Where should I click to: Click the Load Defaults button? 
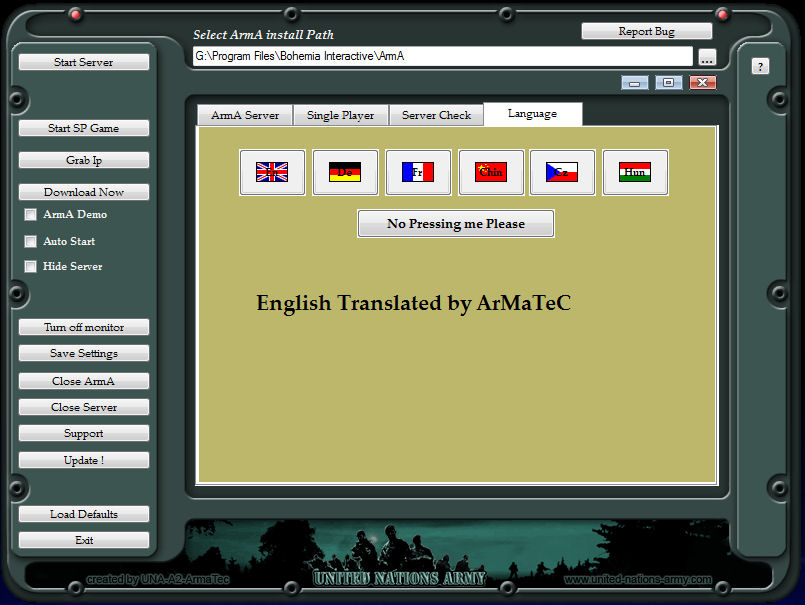84,514
